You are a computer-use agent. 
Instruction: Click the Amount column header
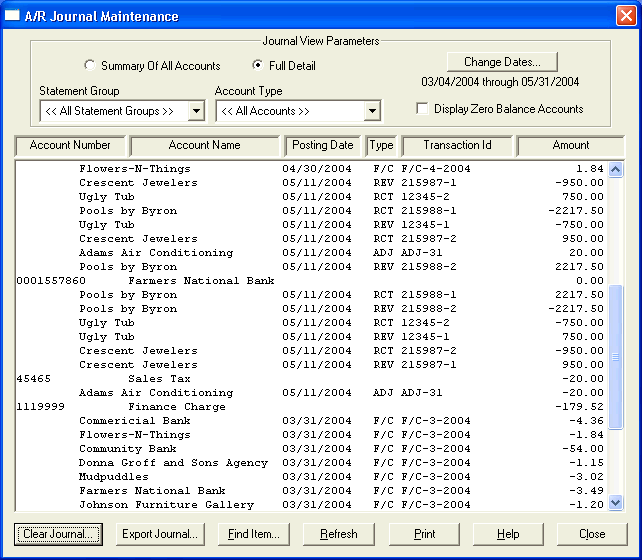pos(571,145)
